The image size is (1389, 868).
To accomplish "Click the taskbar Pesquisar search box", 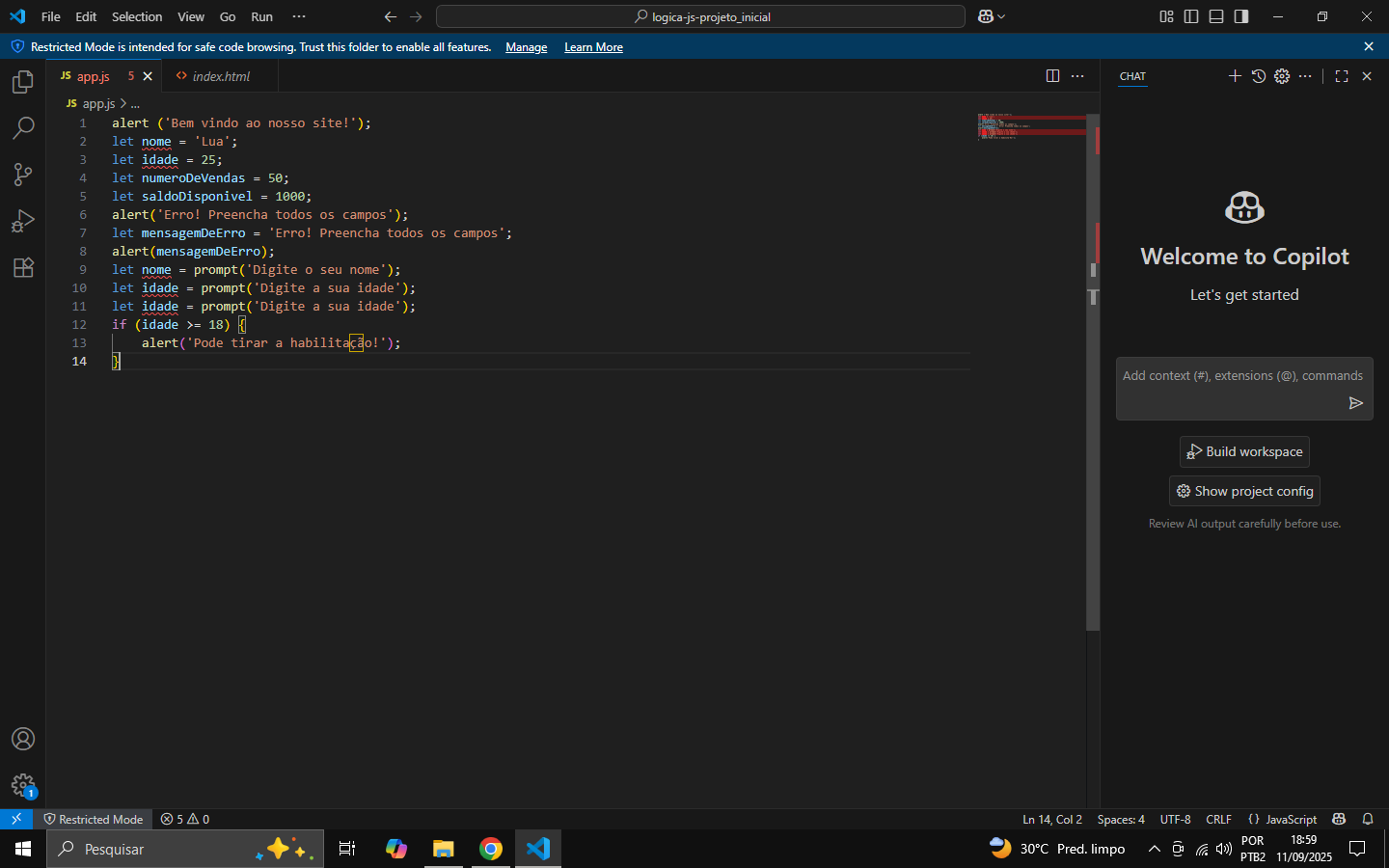I will [x=185, y=849].
